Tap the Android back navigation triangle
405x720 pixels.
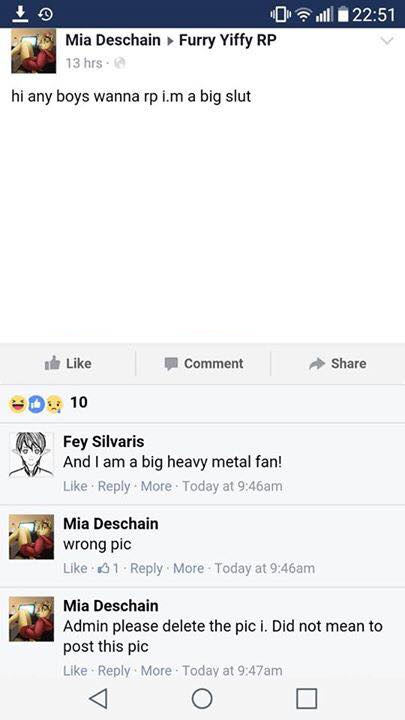98,699
